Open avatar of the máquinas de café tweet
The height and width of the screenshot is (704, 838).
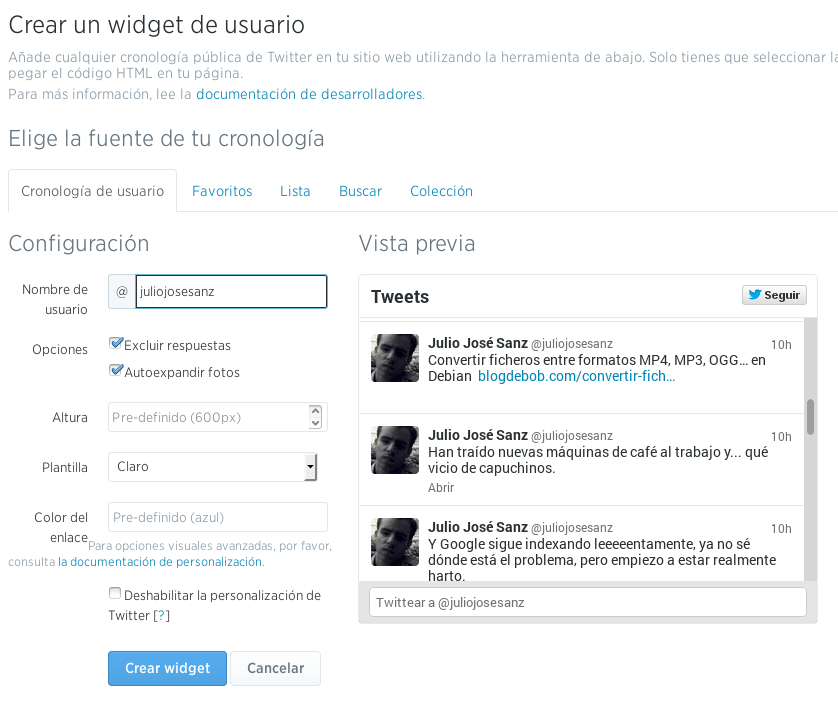point(395,450)
